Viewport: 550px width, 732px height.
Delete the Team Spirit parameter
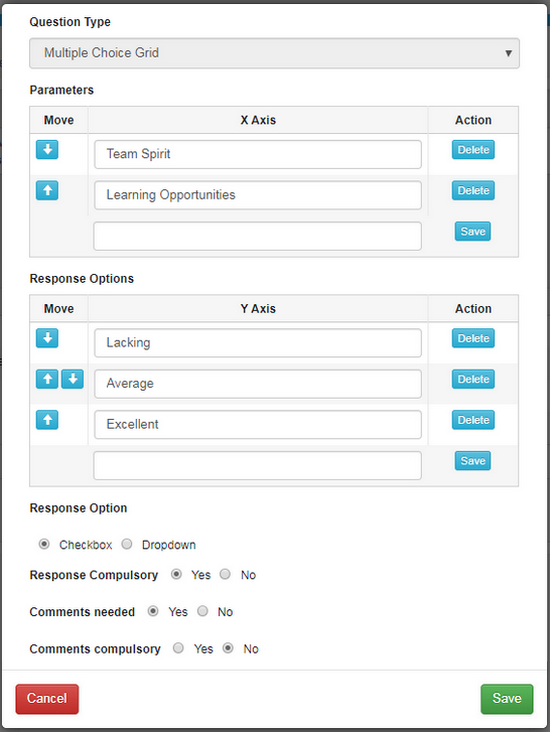(473, 150)
